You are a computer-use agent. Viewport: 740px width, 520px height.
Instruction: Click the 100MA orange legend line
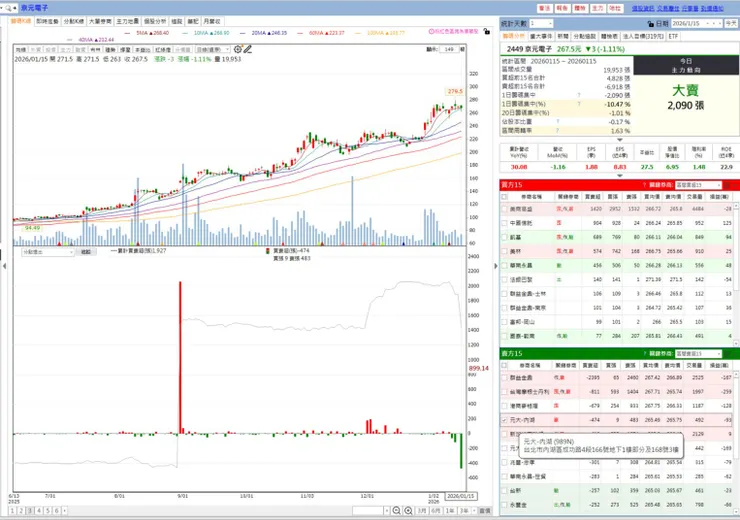point(379,33)
